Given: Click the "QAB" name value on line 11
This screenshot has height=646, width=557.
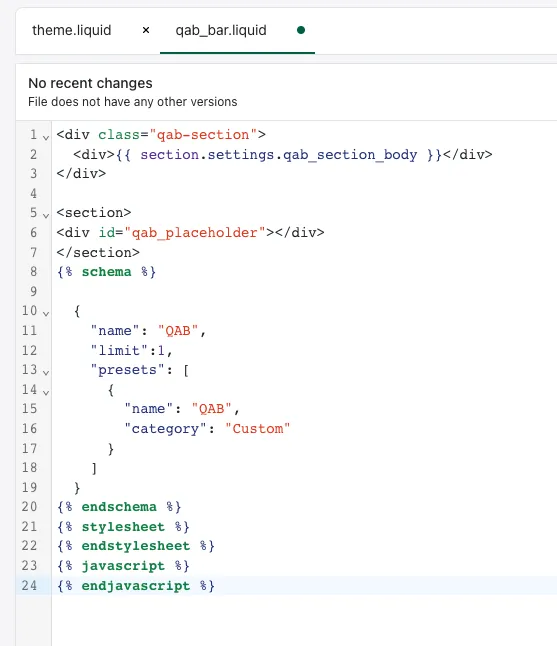Looking at the screenshot, I should click(178, 330).
